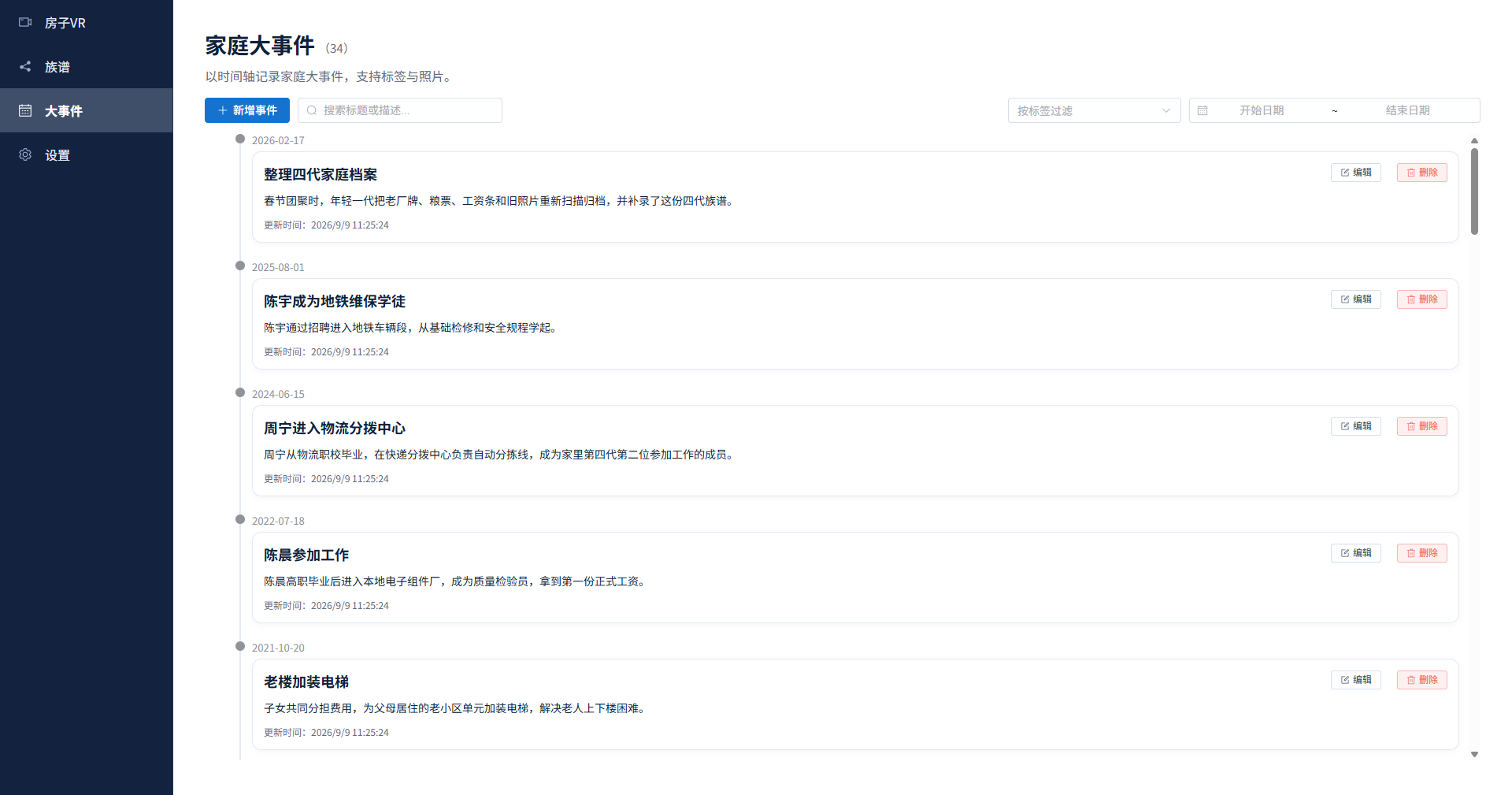Edit the 陈晨参加工作 event
1512x795 pixels.
[1355, 553]
